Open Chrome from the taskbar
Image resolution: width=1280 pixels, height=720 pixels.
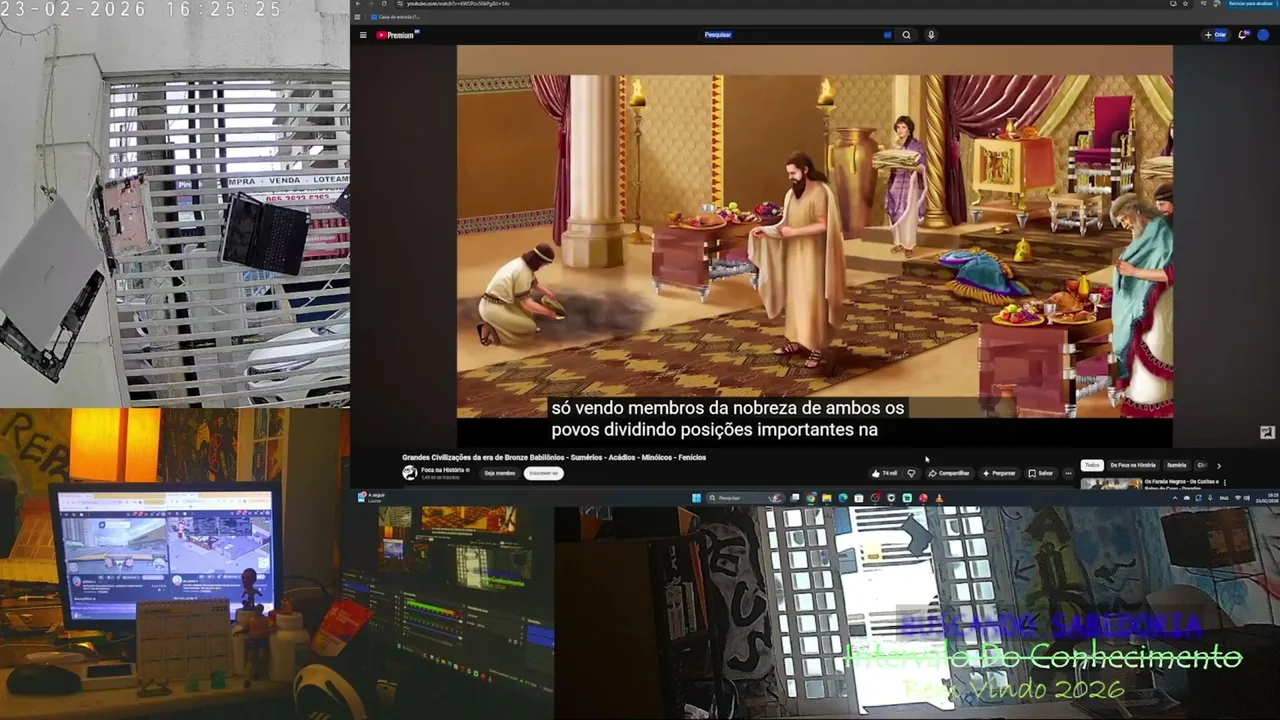pos(811,498)
